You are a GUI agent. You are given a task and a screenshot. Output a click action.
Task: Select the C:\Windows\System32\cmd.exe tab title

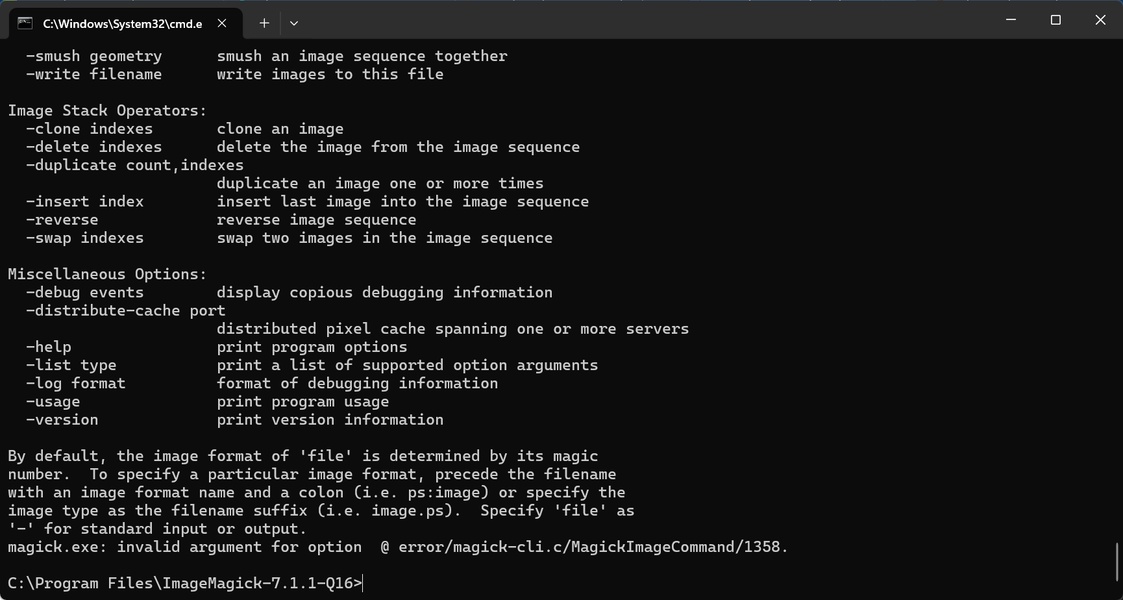point(122,22)
